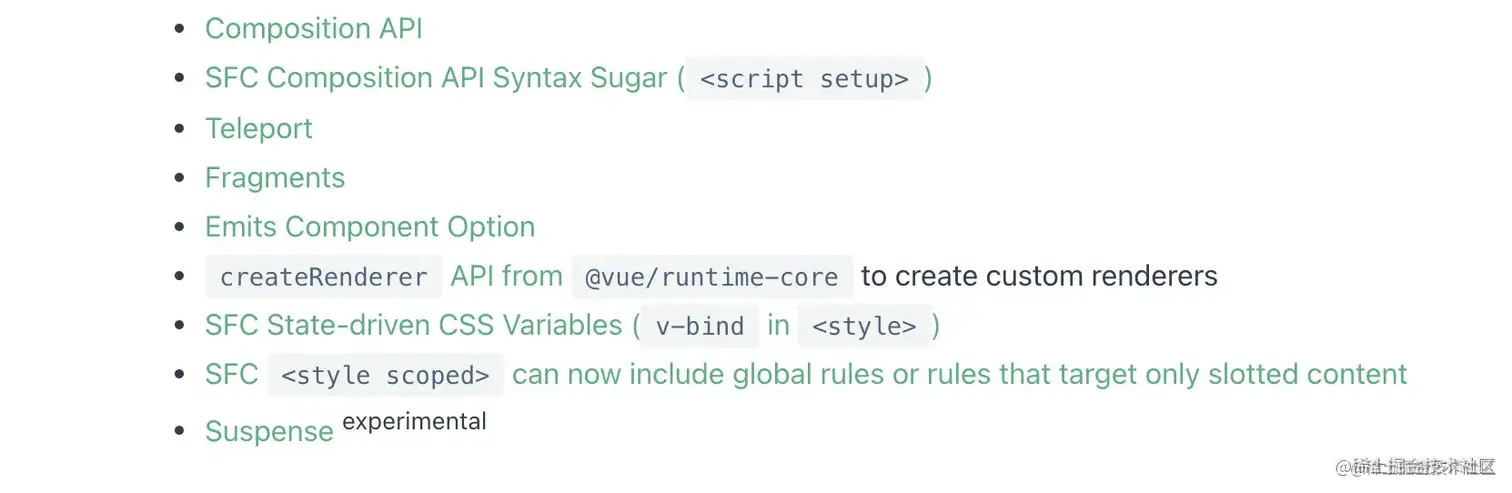Click the "in" word between v-bind and style
The height and width of the screenshot is (493, 1512).
click(x=778, y=325)
